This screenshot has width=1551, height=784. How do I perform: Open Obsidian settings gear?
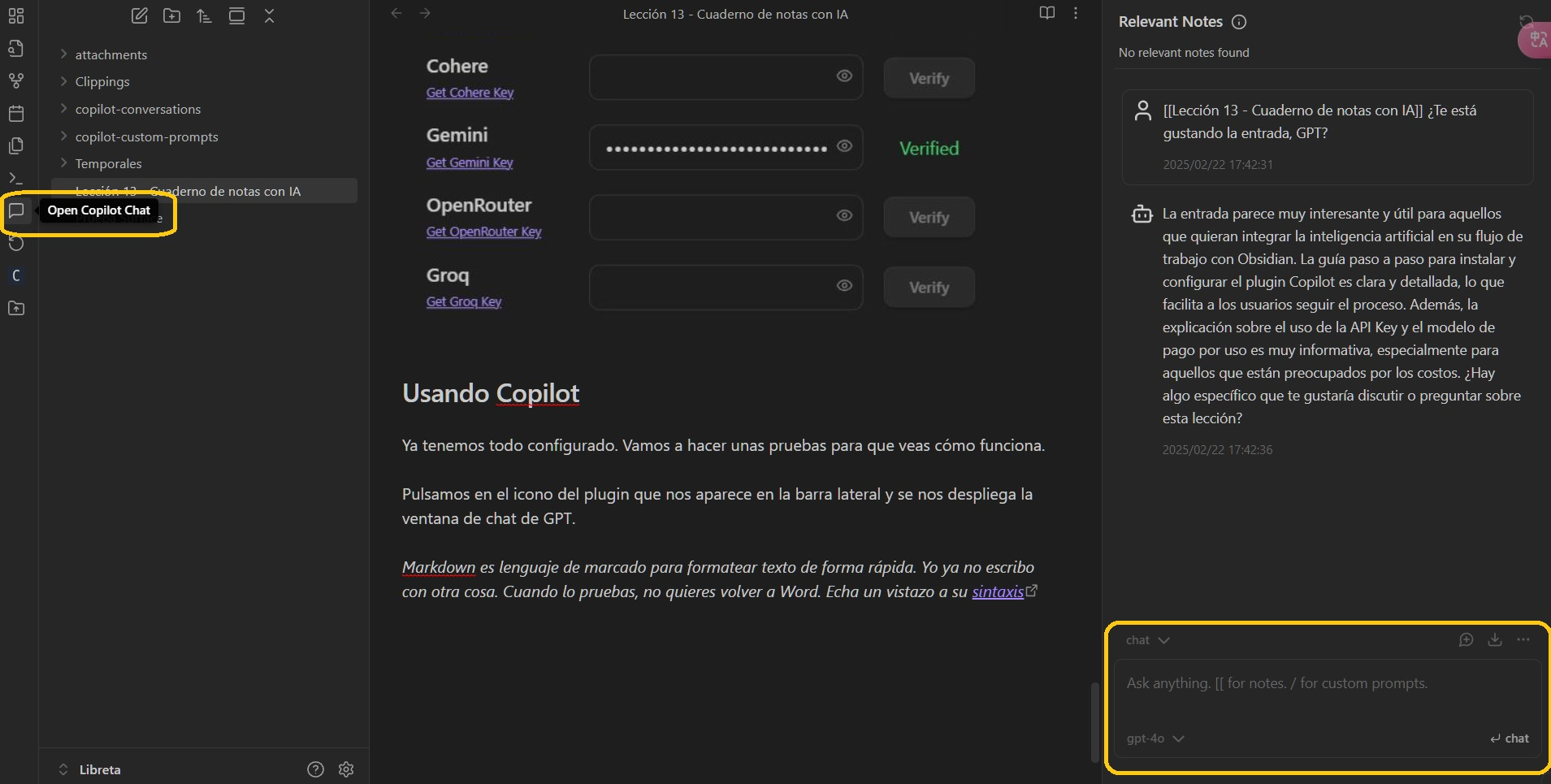point(346,769)
